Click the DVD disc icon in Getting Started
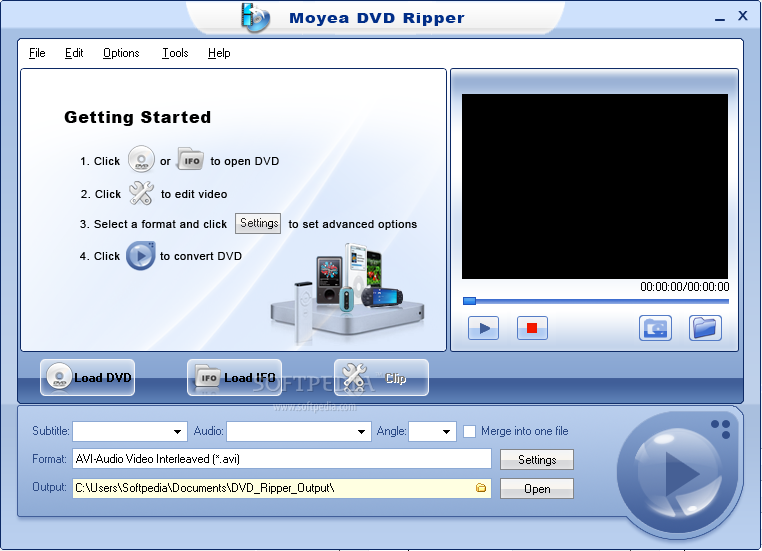Screen dimensions: 762x551 pyautogui.click(x=141, y=159)
